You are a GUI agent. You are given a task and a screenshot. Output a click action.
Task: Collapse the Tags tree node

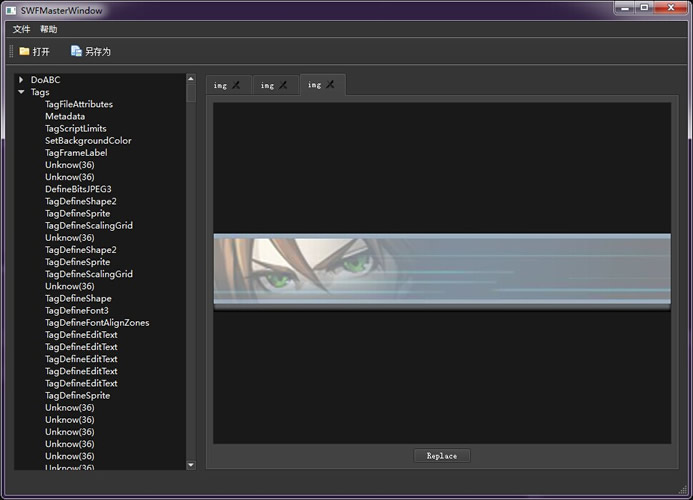click(21, 92)
